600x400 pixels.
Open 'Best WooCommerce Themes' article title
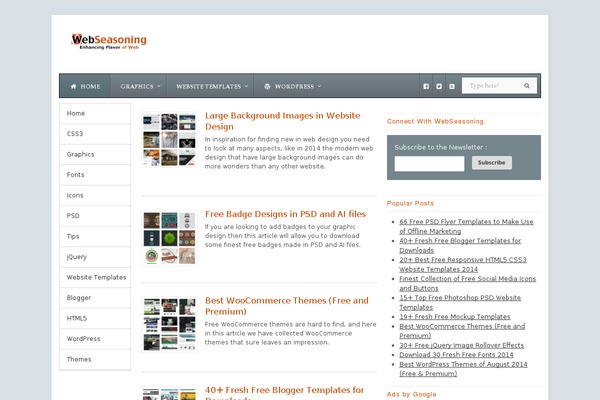pos(287,306)
